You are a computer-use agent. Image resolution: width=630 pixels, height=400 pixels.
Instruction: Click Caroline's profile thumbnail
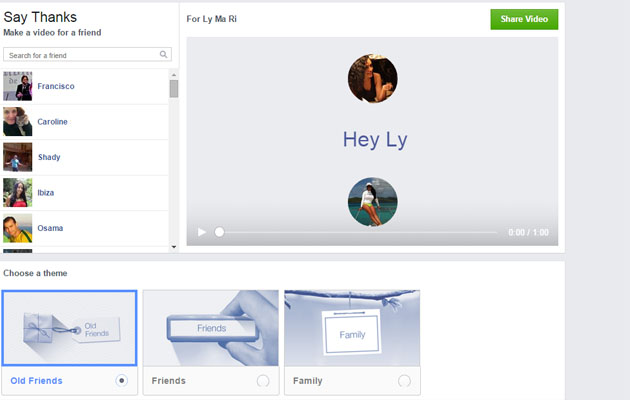[x=18, y=122]
